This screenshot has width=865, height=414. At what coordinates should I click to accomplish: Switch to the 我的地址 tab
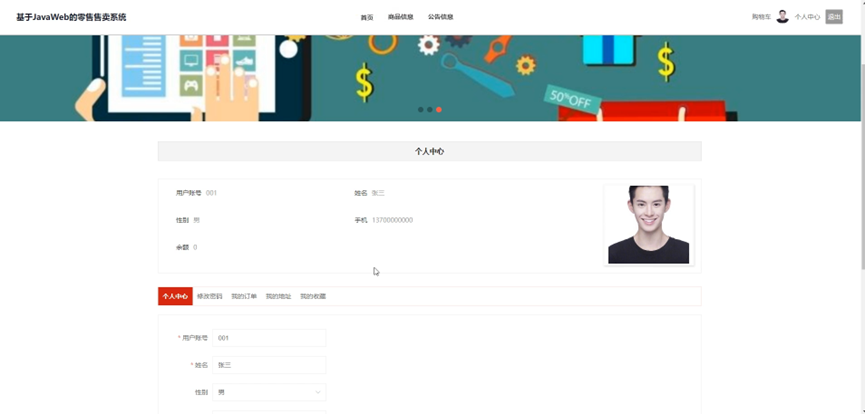279,296
